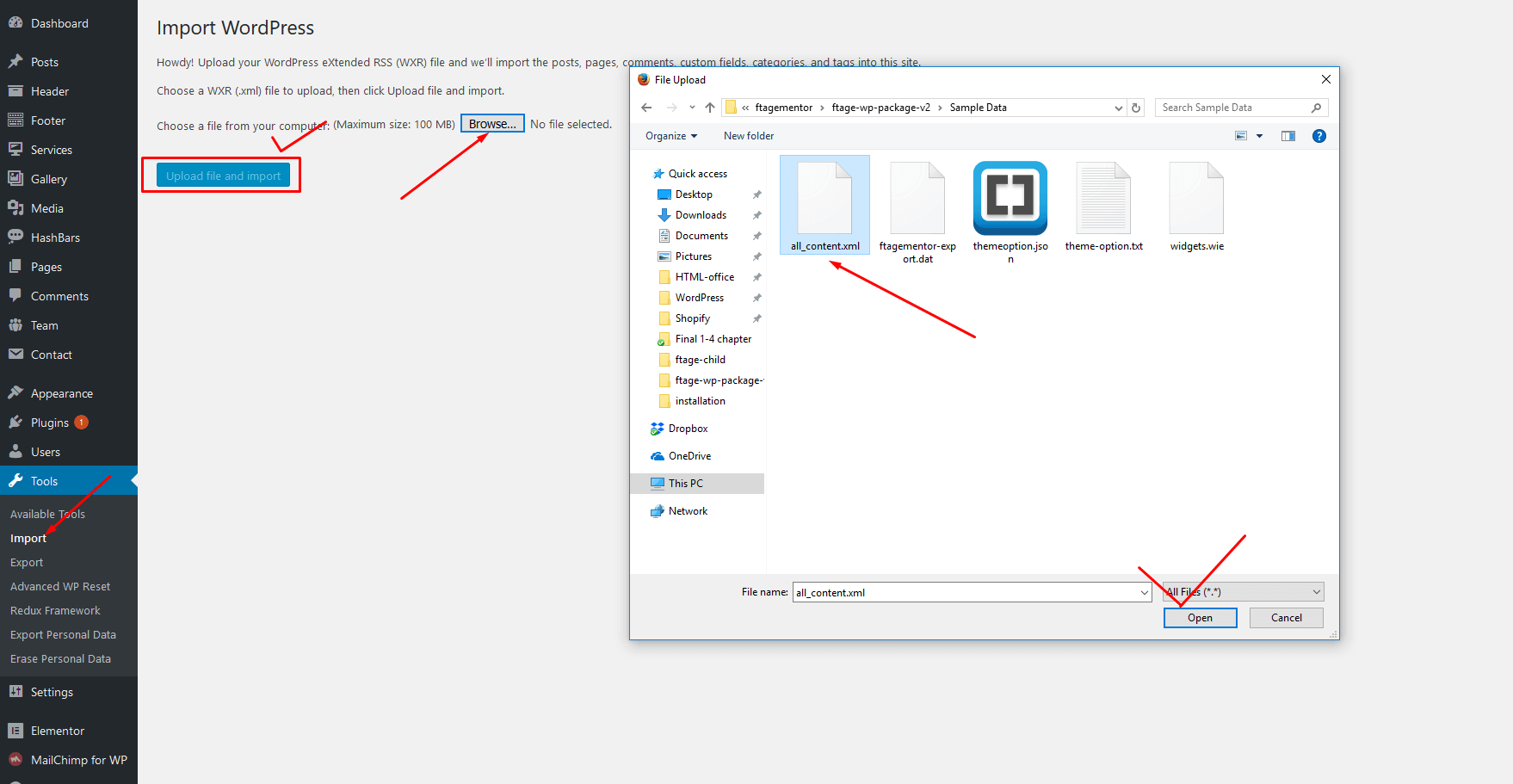Open the Settings icon in the sidebar
The image size is (1513, 784).
[15, 692]
